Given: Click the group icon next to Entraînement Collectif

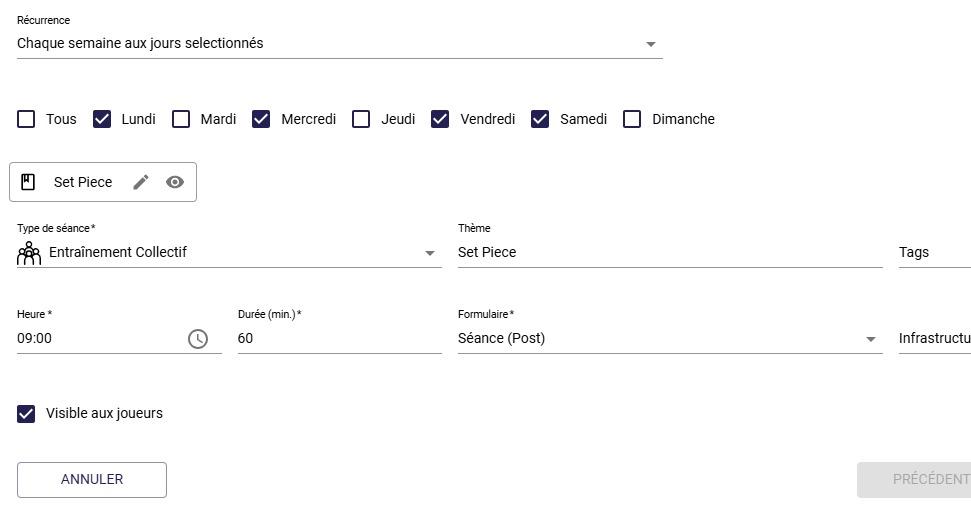Looking at the screenshot, I should click(x=28, y=253).
